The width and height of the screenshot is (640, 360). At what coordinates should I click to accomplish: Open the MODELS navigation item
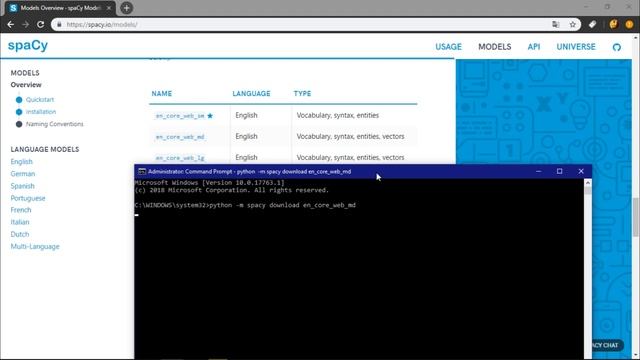point(495,47)
